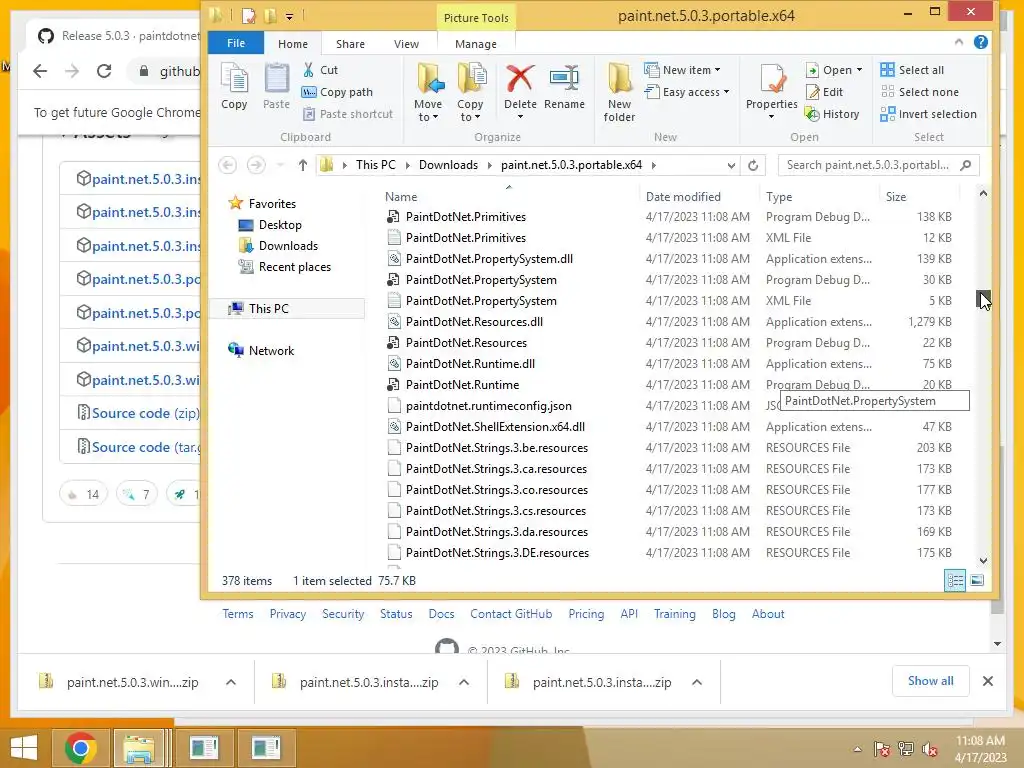
Task: Open the File menu tab
Action: pos(236,43)
